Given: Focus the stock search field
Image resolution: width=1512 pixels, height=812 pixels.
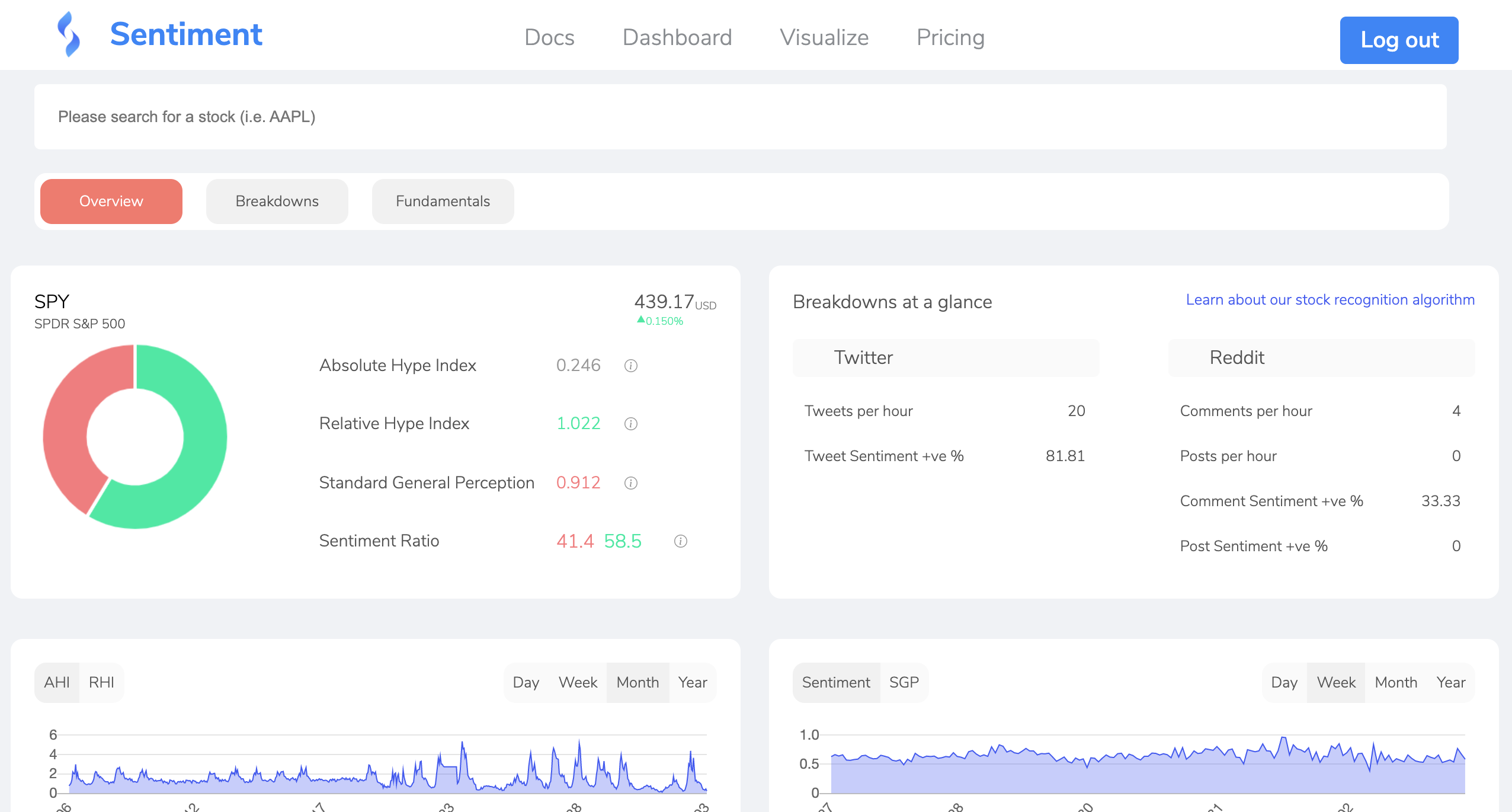Looking at the screenshot, I should [740, 117].
